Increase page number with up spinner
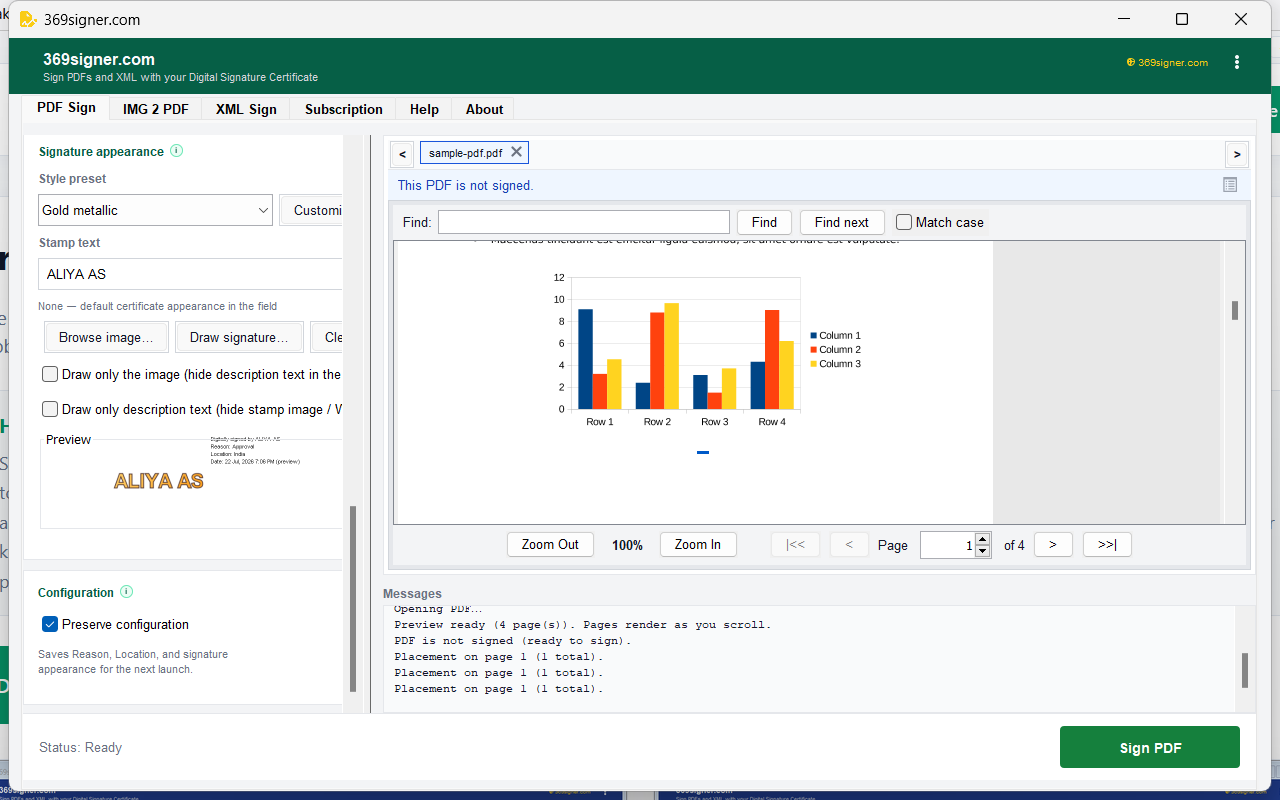Viewport: 1280px width, 800px height. (982, 539)
